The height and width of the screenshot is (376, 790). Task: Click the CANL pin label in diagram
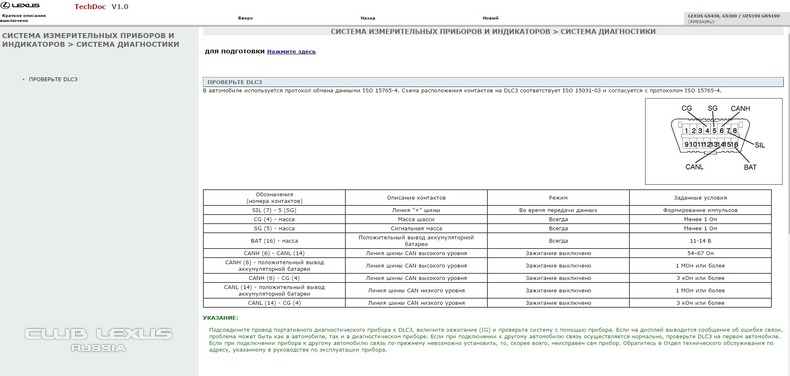point(694,167)
